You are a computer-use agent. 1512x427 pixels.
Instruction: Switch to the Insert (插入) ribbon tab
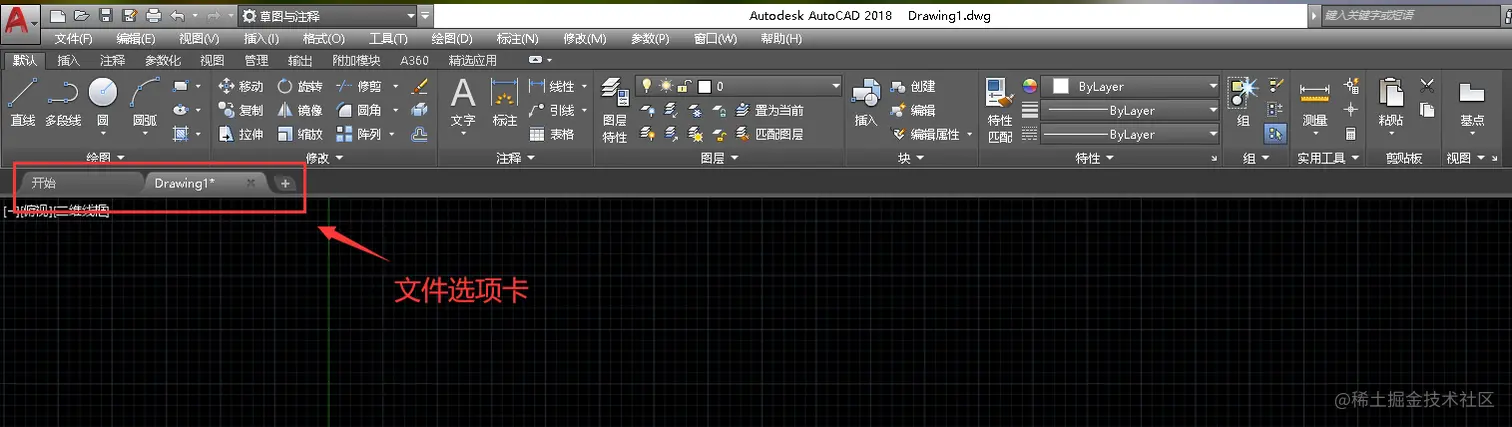pyautogui.click(x=69, y=60)
